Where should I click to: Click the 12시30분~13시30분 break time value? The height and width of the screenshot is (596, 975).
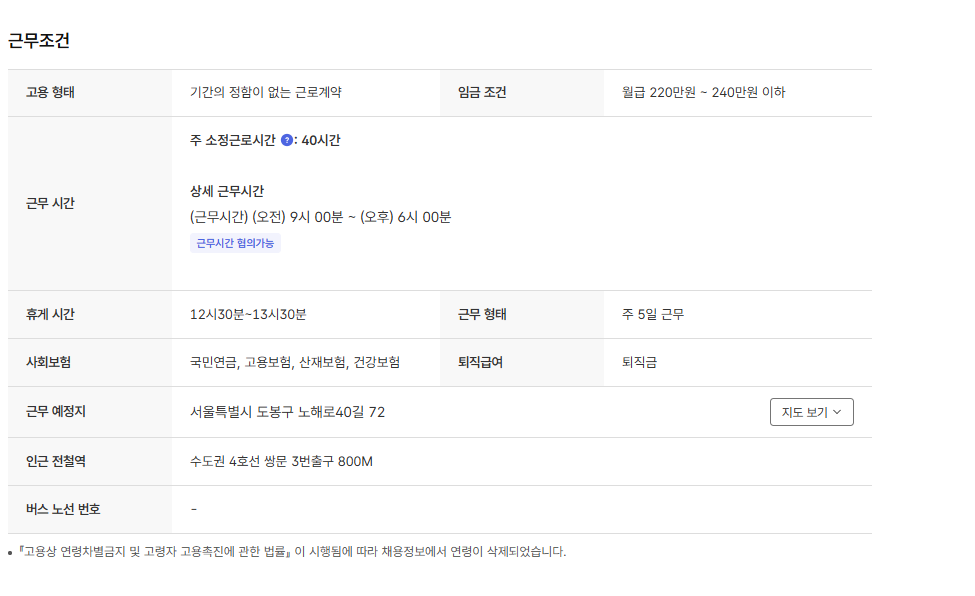(x=248, y=315)
